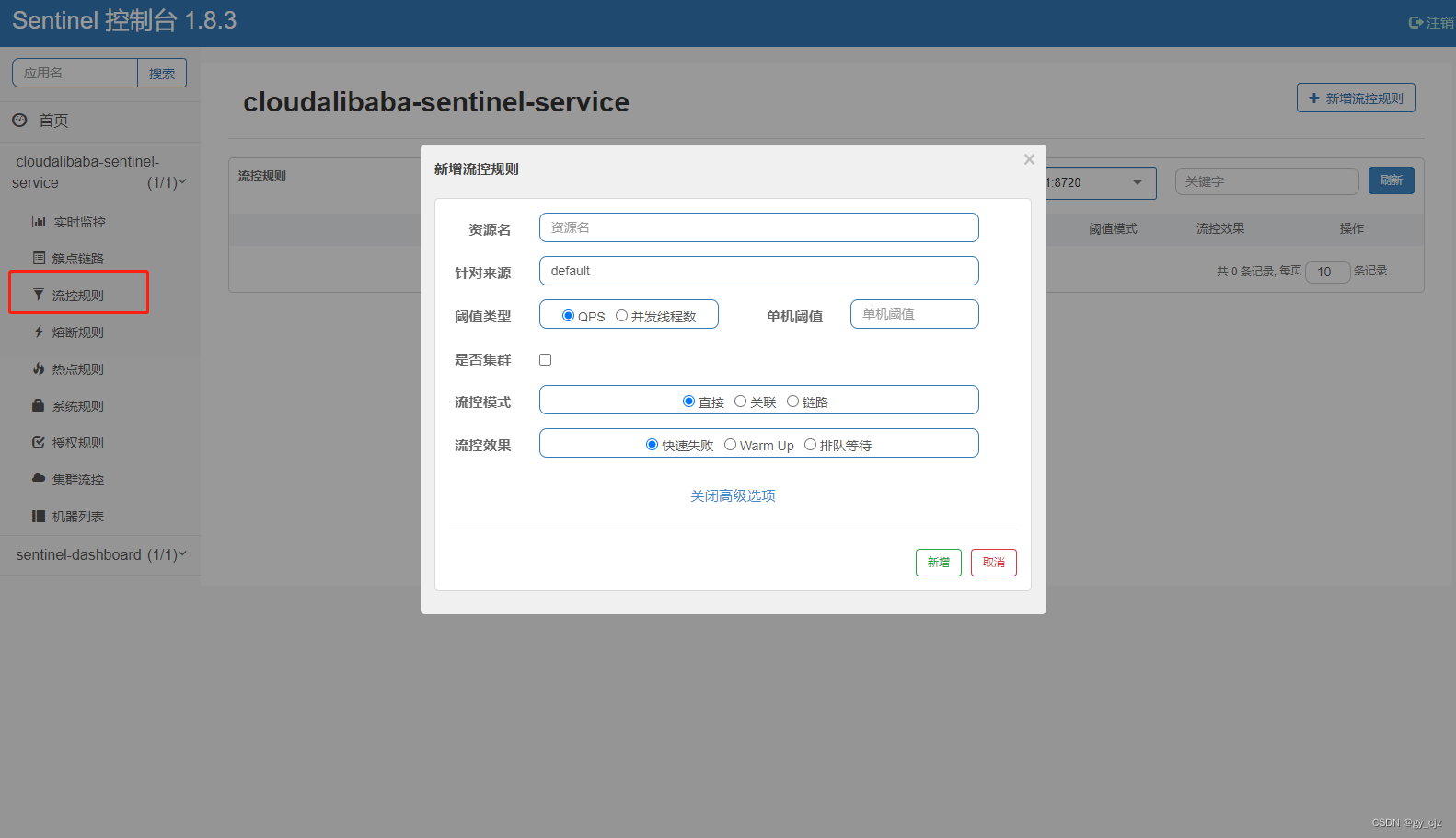
Task: Click the plus icon in 新增流控规则 button
Action: pos(1314,98)
